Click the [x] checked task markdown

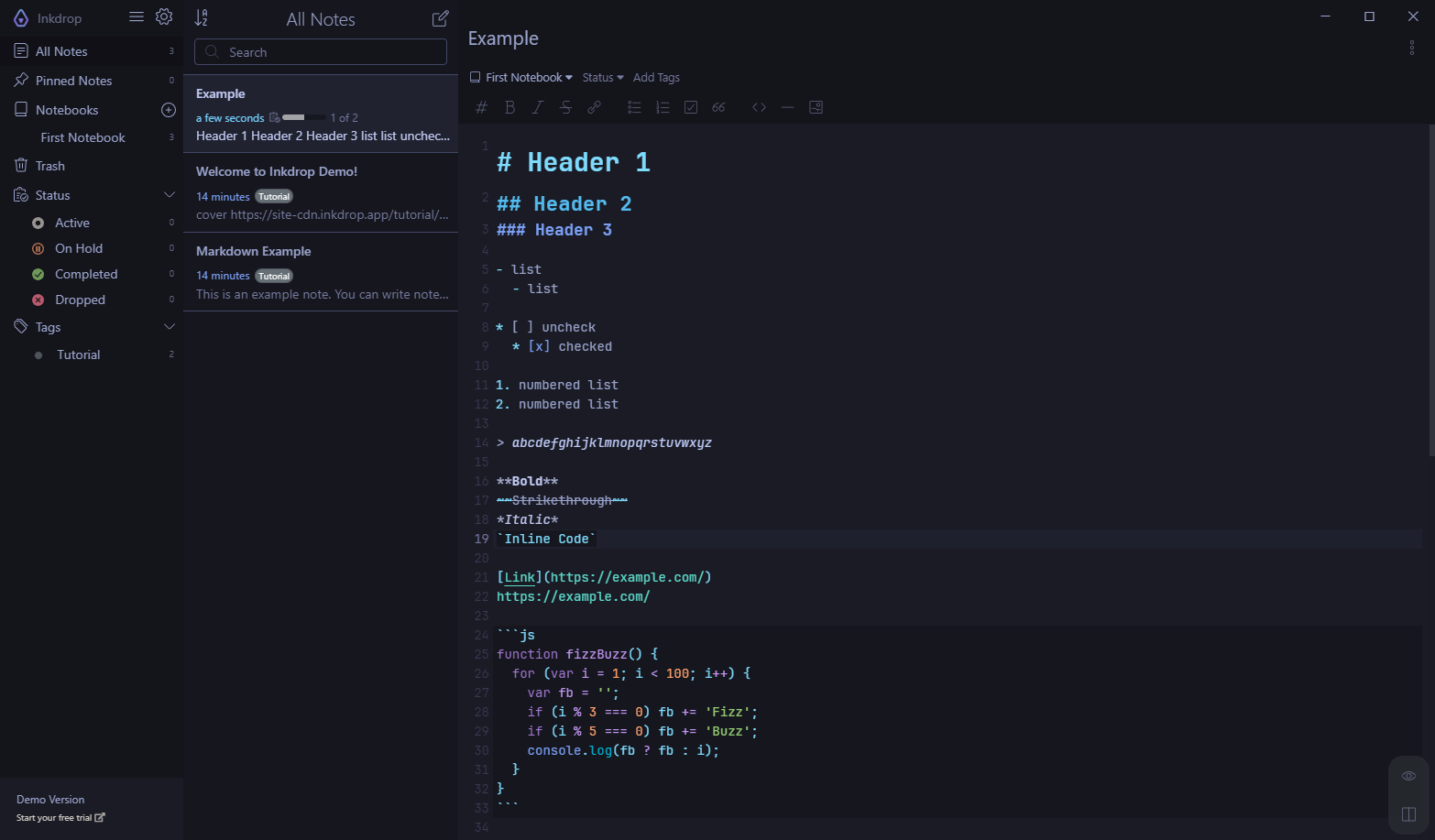(539, 346)
